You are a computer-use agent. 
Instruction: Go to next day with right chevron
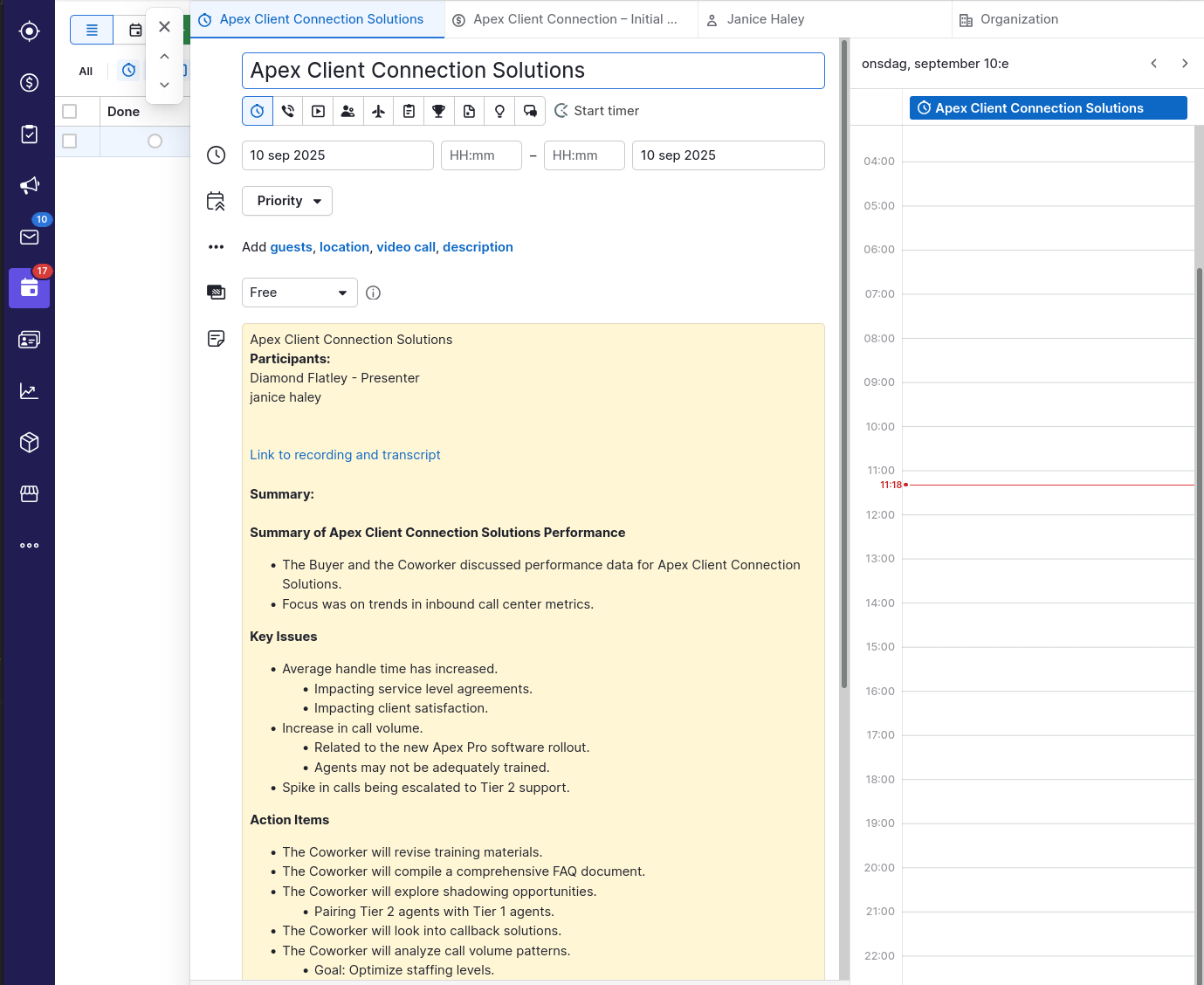[1184, 64]
